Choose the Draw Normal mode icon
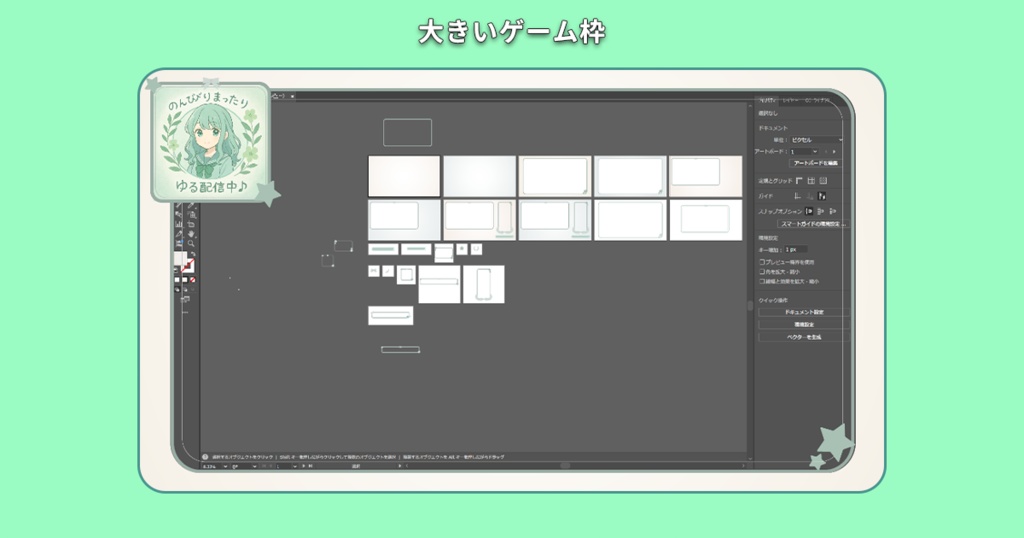Viewport: 1024px width, 538px height. (x=177, y=289)
